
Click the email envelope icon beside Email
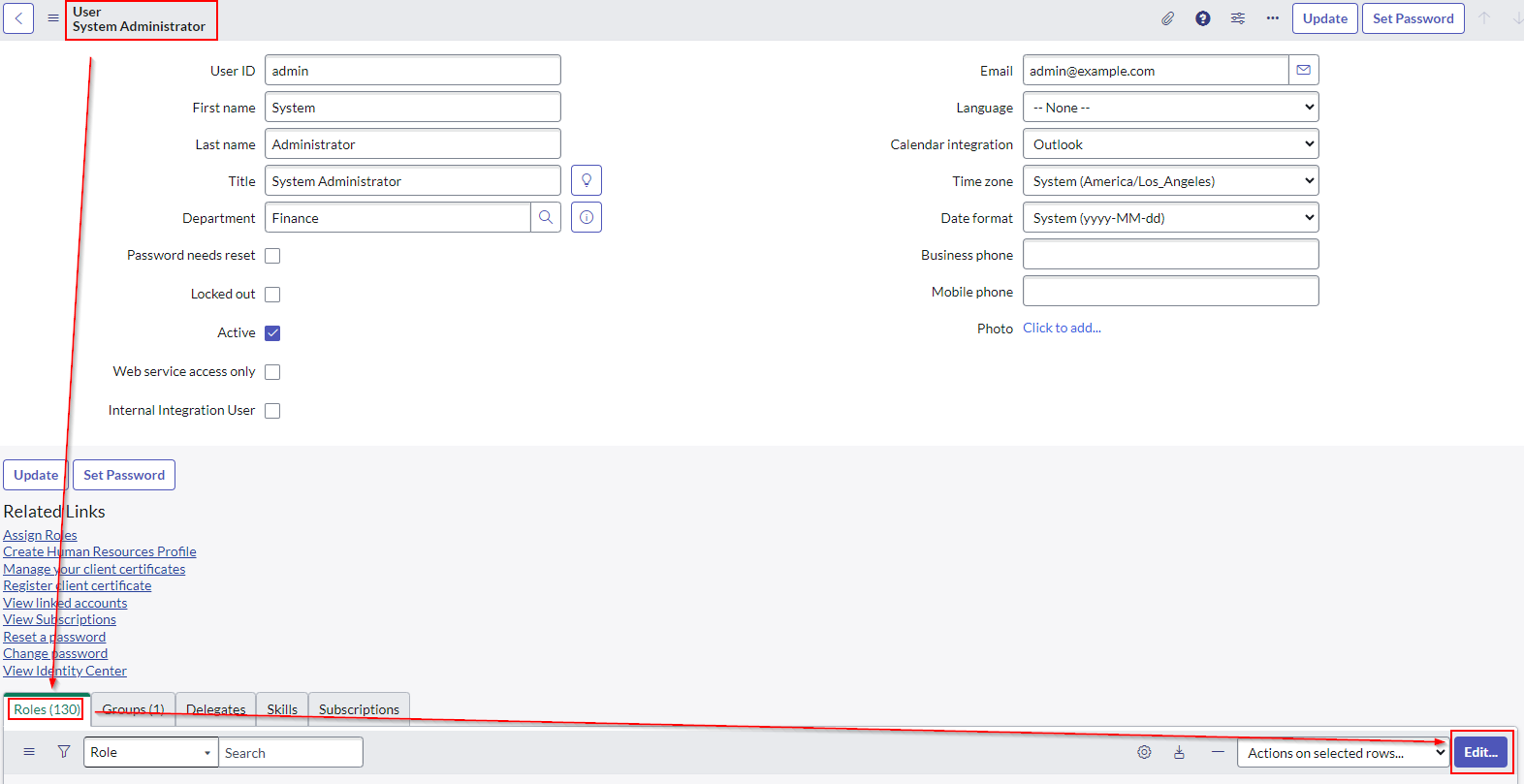1304,70
